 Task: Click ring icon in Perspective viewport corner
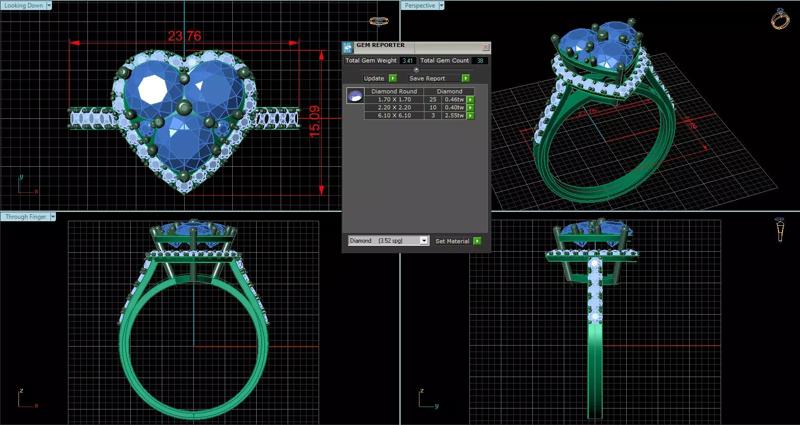coord(780,19)
